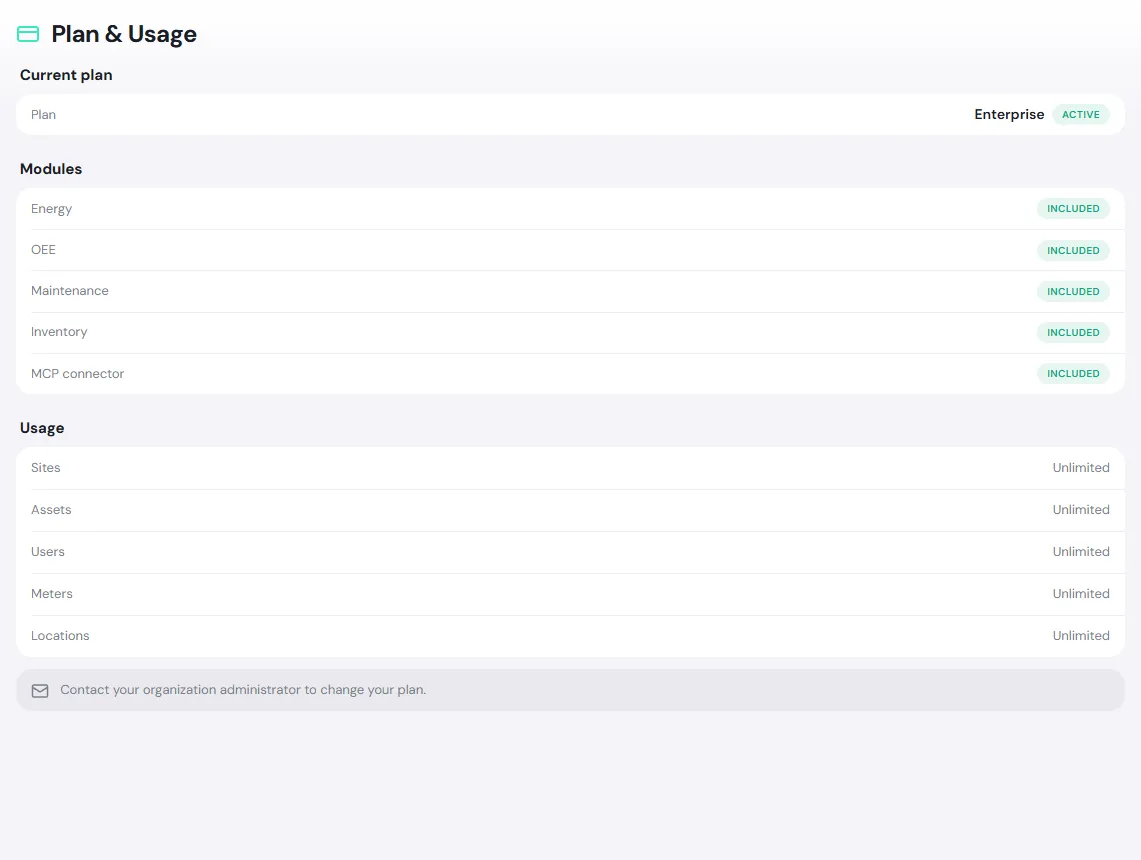The height and width of the screenshot is (860, 1141).
Task: Click the credit card icon beside Plan & Usage
Action: coord(28,34)
